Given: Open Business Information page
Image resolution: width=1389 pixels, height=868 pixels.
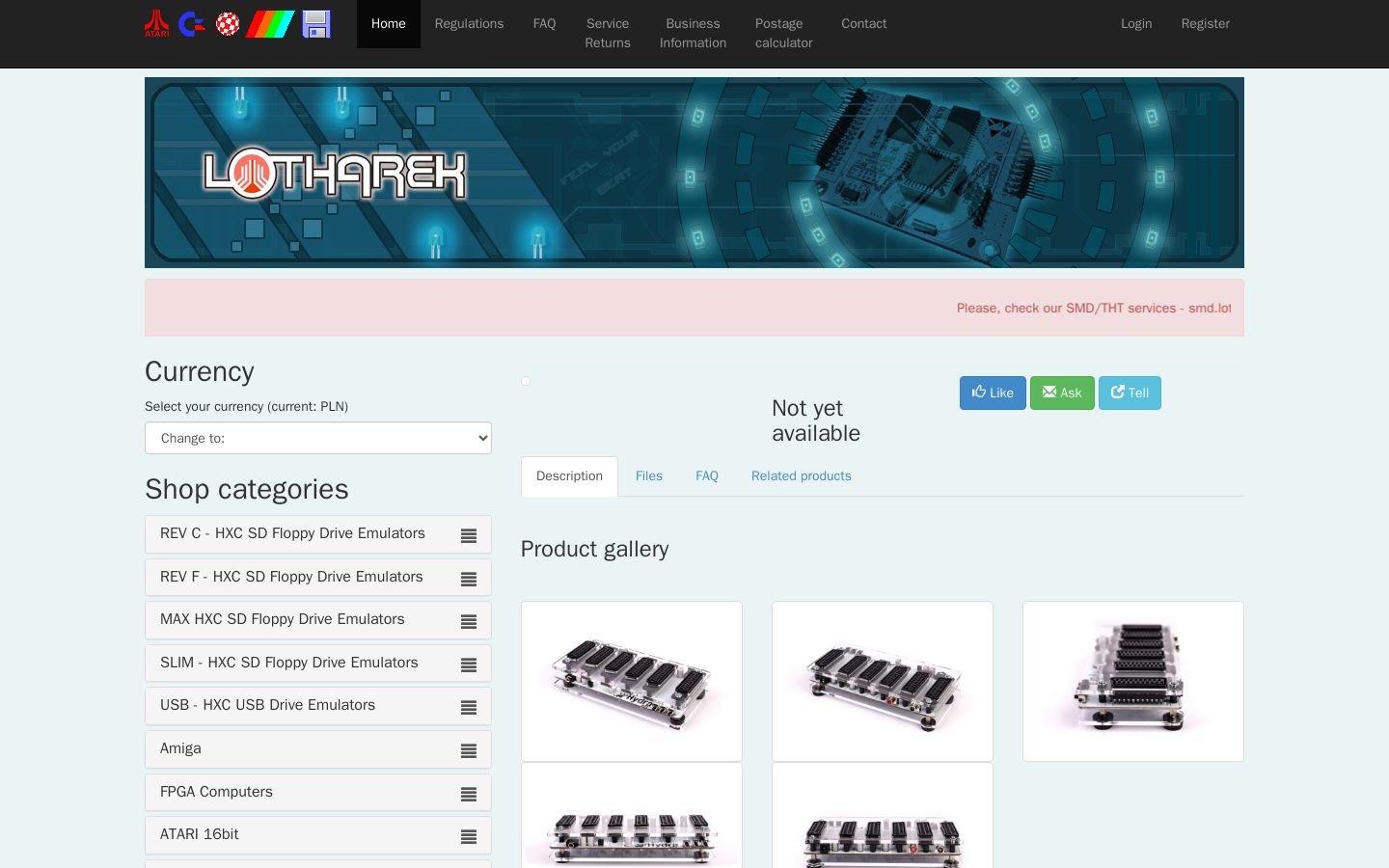Looking at the screenshot, I should pyautogui.click(x=694, y=34).
